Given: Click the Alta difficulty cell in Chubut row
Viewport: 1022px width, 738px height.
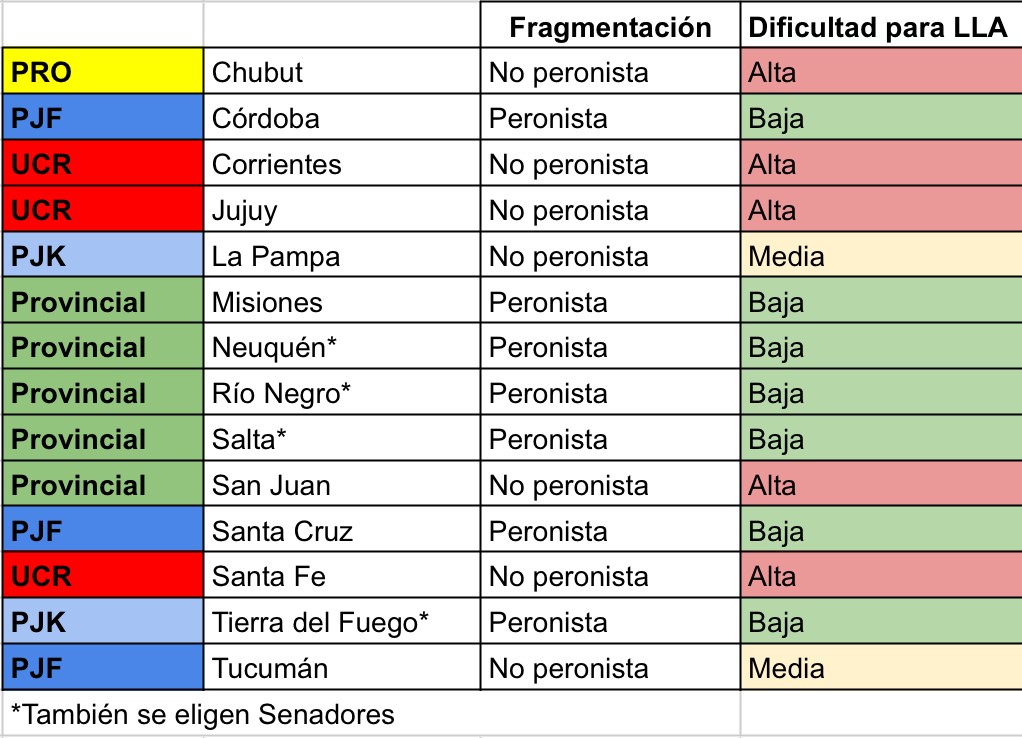Looking at the screenshot, I should (x=880, y=72).
